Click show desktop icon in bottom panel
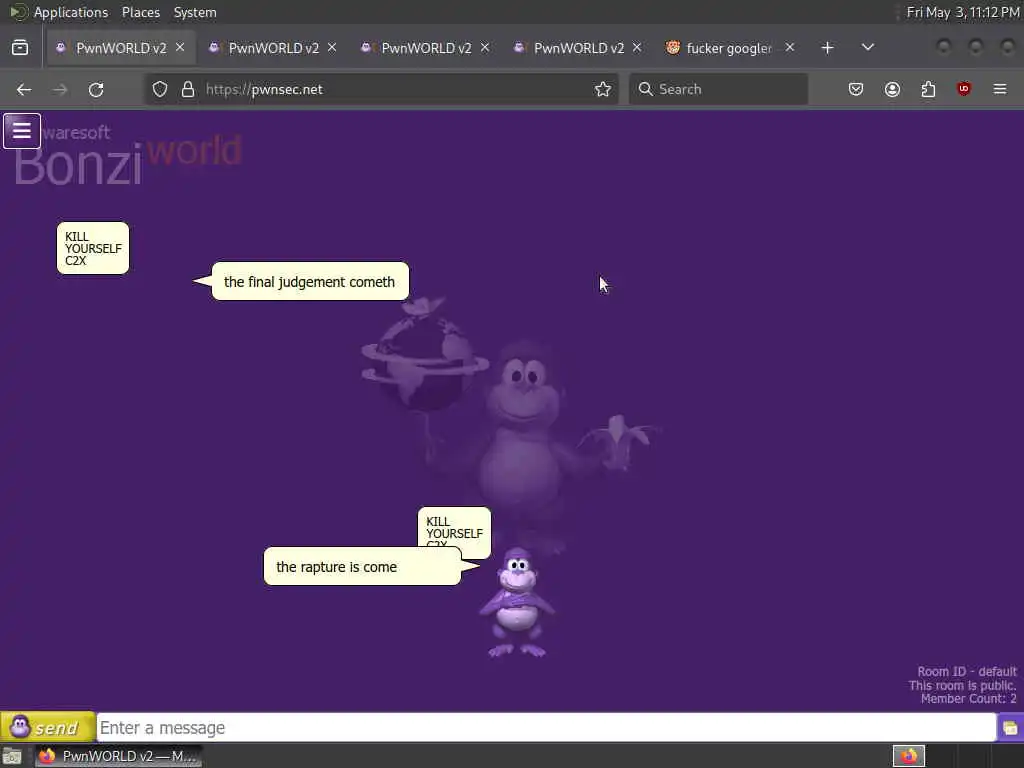Screen dimensions: 1024x768 click(x=12, y=756)
